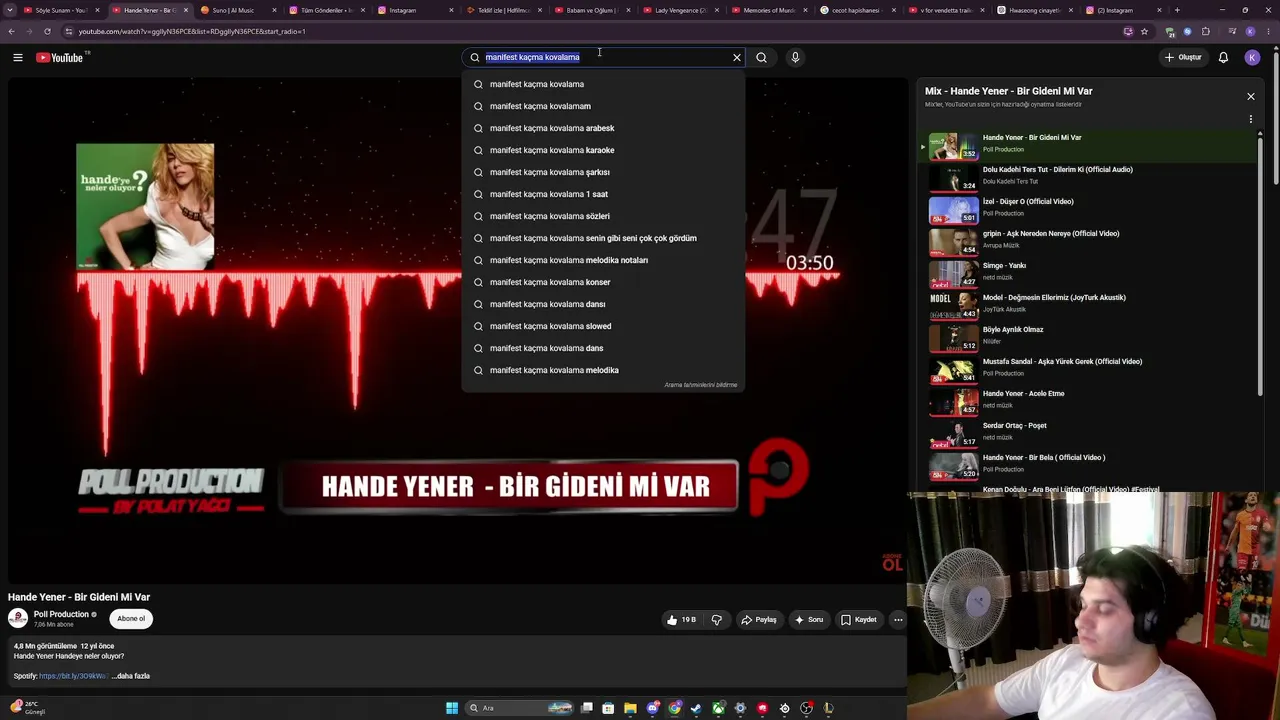Select suggestion ending with 'sözleri'

coord(603,216)
